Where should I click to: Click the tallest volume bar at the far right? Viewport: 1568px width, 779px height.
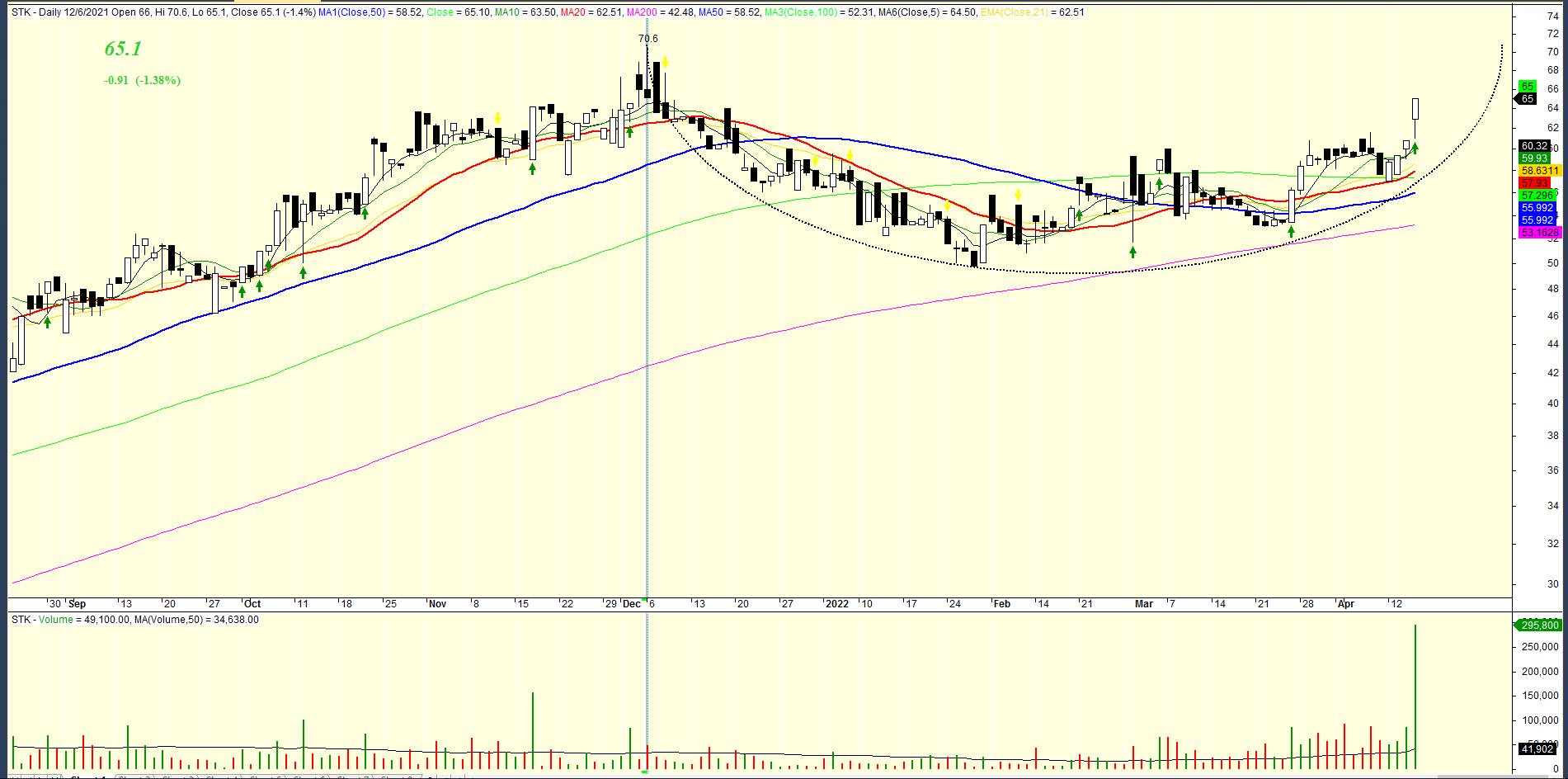[1415, 693]
